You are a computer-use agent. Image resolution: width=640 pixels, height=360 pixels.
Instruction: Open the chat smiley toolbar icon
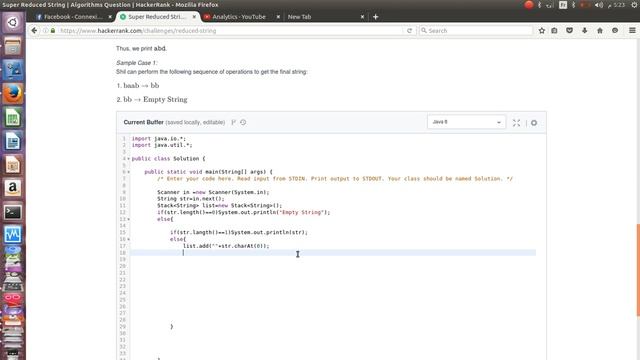pos(615,31)
